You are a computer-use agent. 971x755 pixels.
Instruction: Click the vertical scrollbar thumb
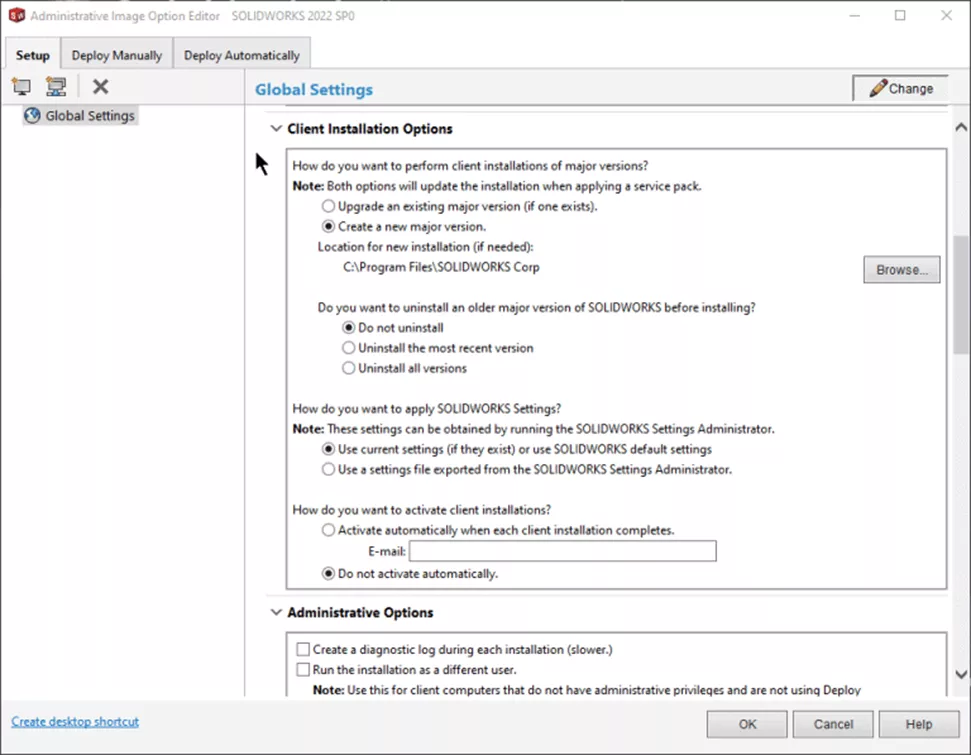tap(960, 294)
